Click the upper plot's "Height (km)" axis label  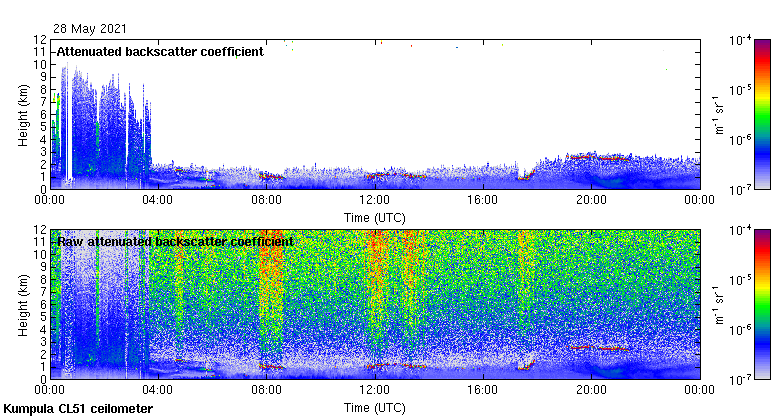point(23,115)
